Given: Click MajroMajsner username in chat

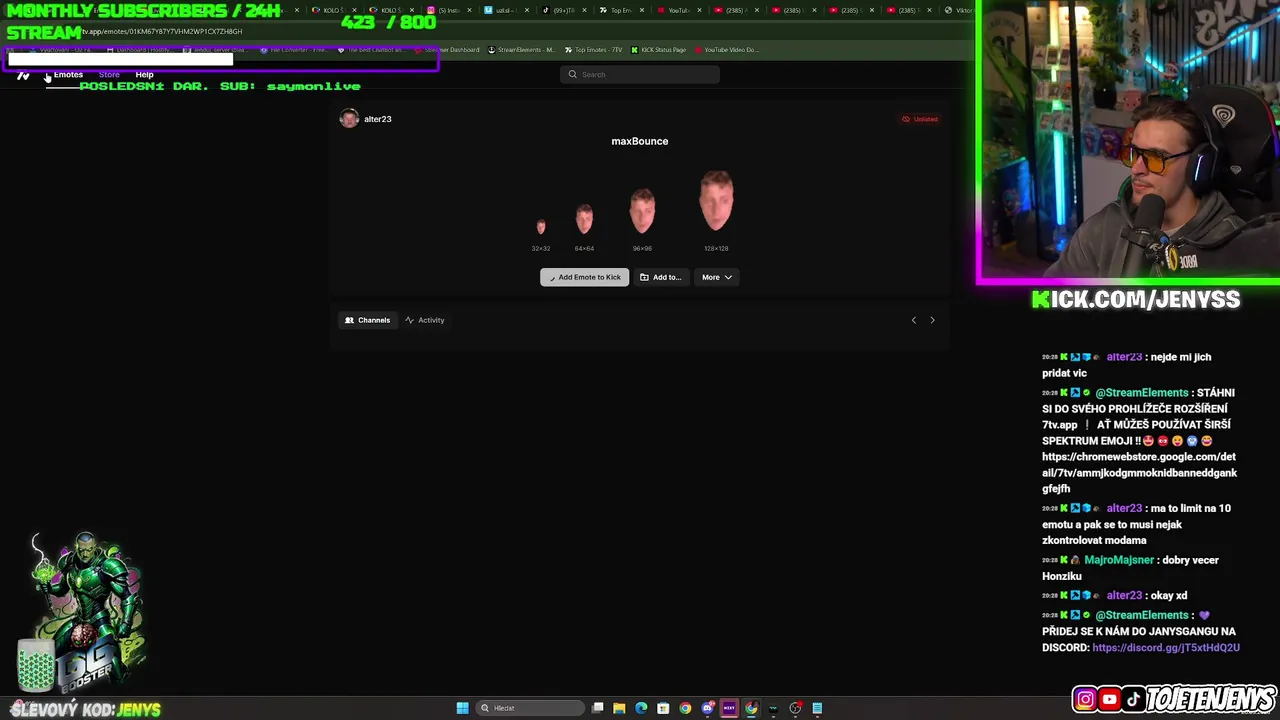Looking at the screenshot, I should click(x=1118, y=560).
